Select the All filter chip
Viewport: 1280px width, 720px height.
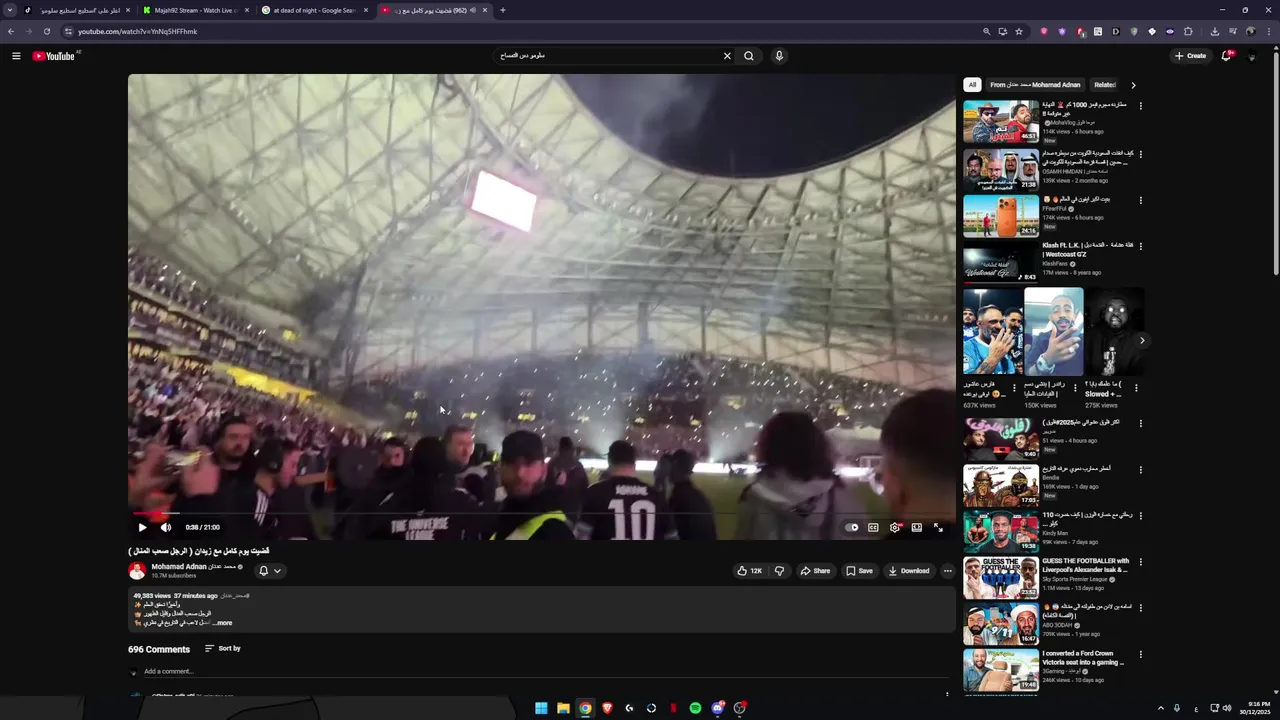(x=972, y=85)
